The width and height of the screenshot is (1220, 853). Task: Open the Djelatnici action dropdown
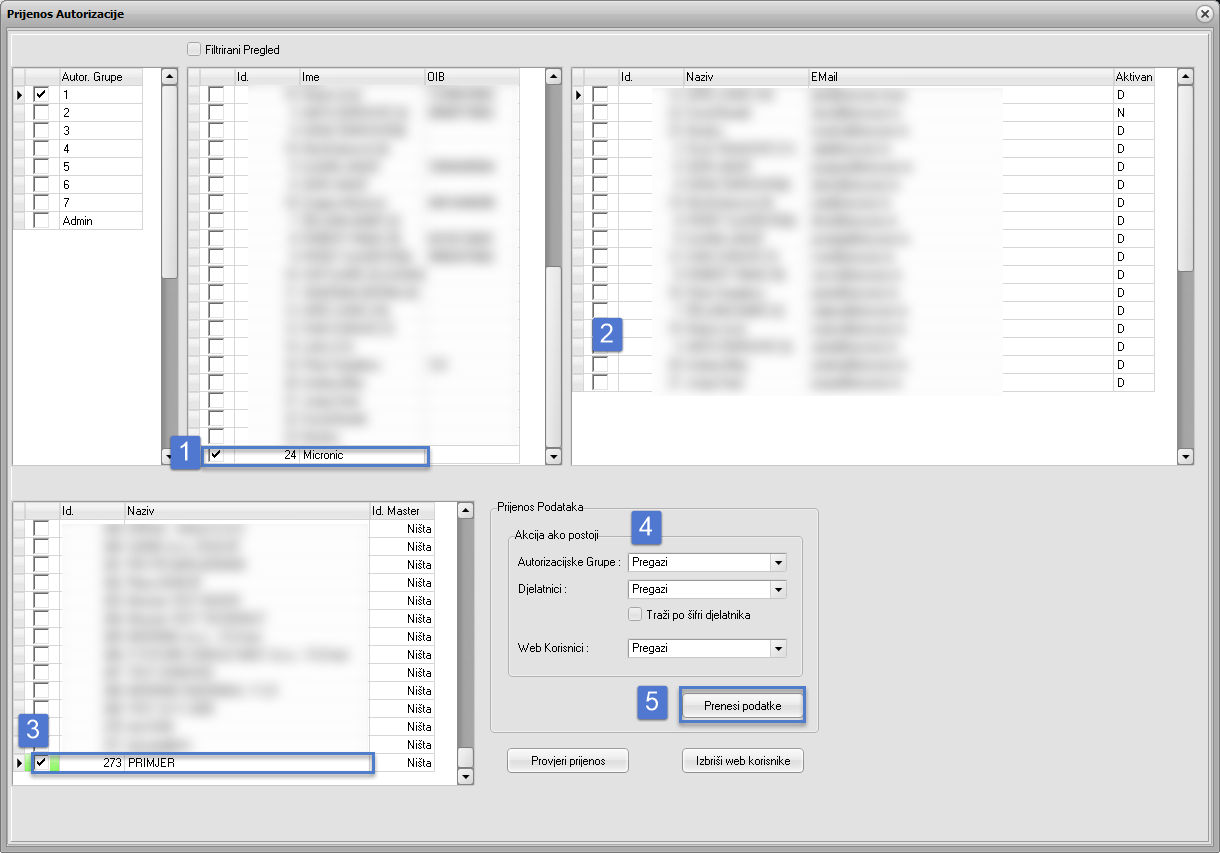point(778,590)
